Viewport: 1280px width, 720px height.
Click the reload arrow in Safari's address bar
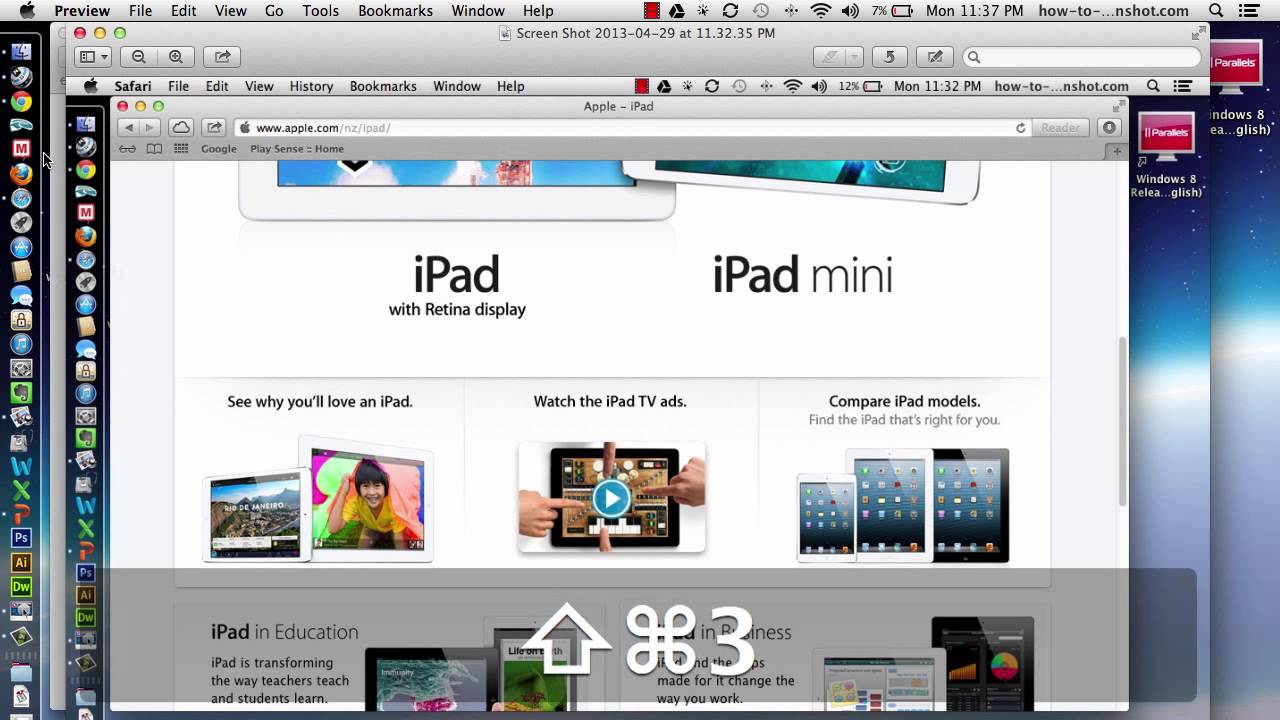tap(1020, 128)
